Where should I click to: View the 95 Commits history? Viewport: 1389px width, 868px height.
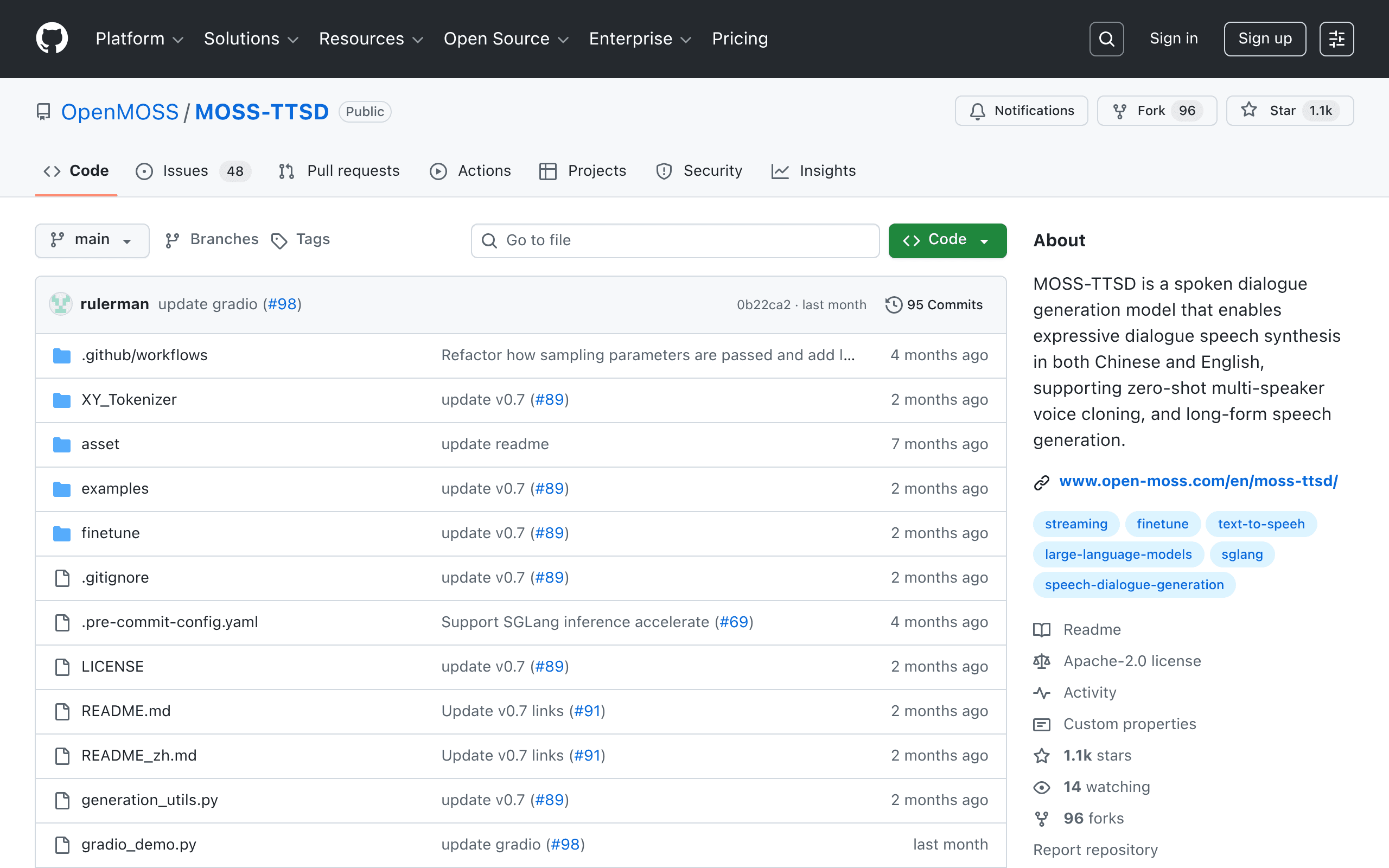[x=934, y=305]
